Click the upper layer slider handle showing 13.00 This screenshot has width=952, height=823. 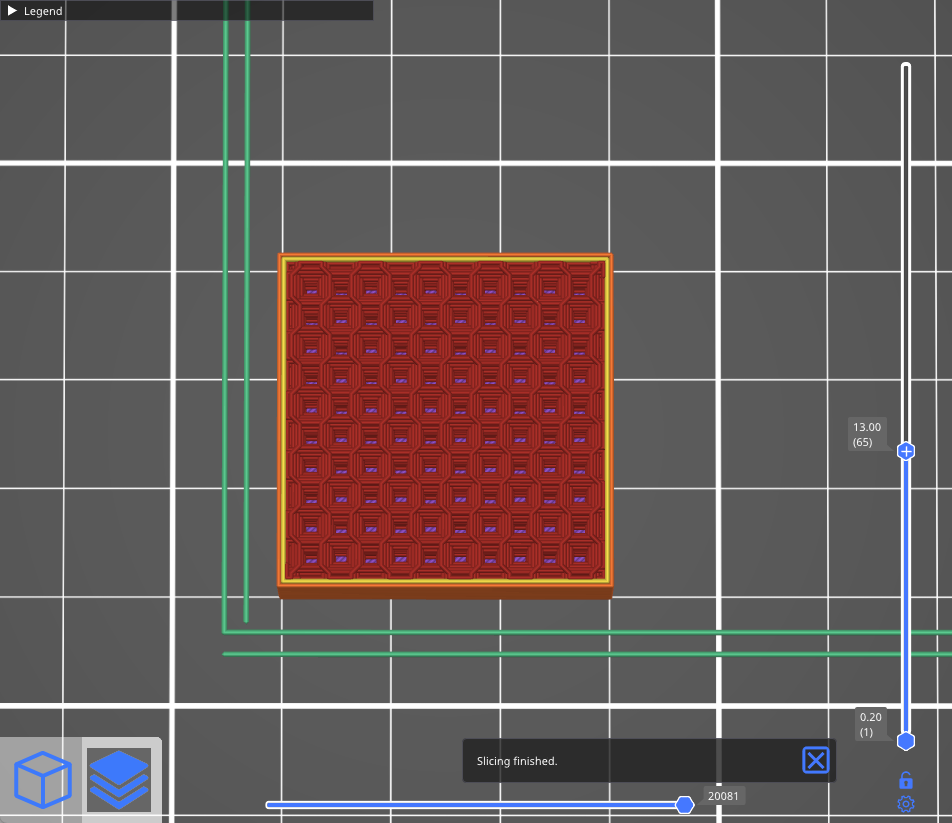(x=905, y=451)
